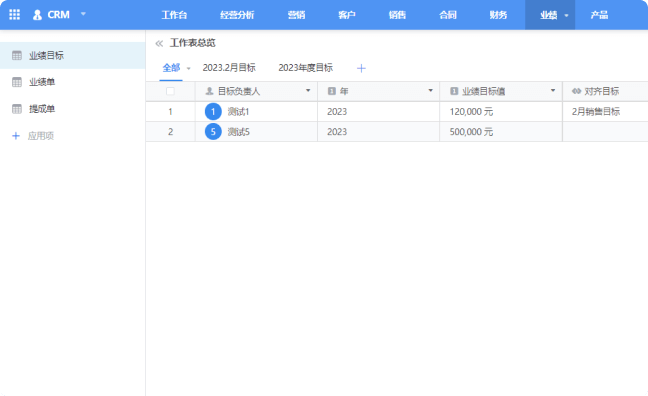Add a new 应用项

point(40,136)
